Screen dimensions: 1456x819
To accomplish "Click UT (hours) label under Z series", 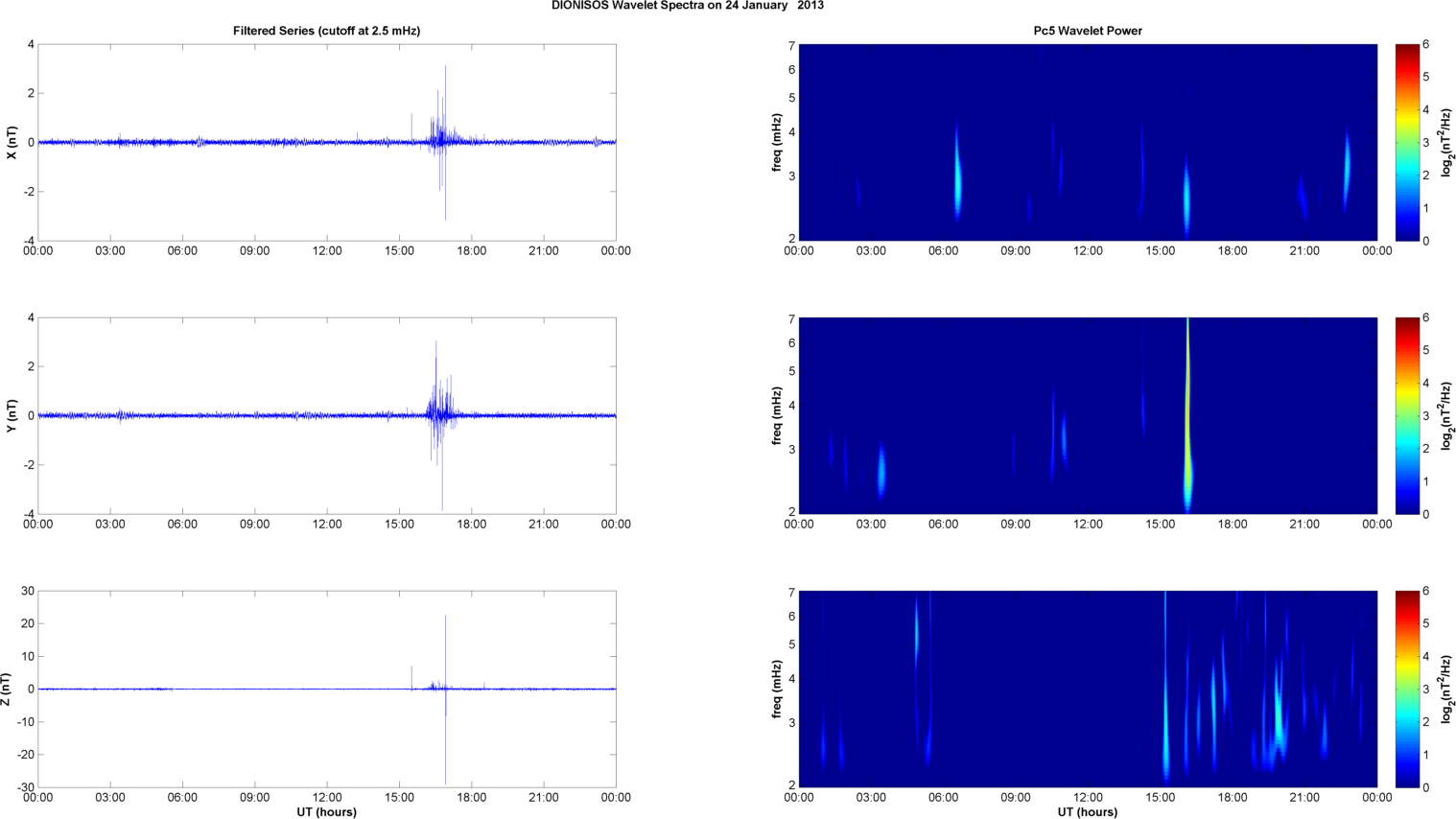I will 326,812.
